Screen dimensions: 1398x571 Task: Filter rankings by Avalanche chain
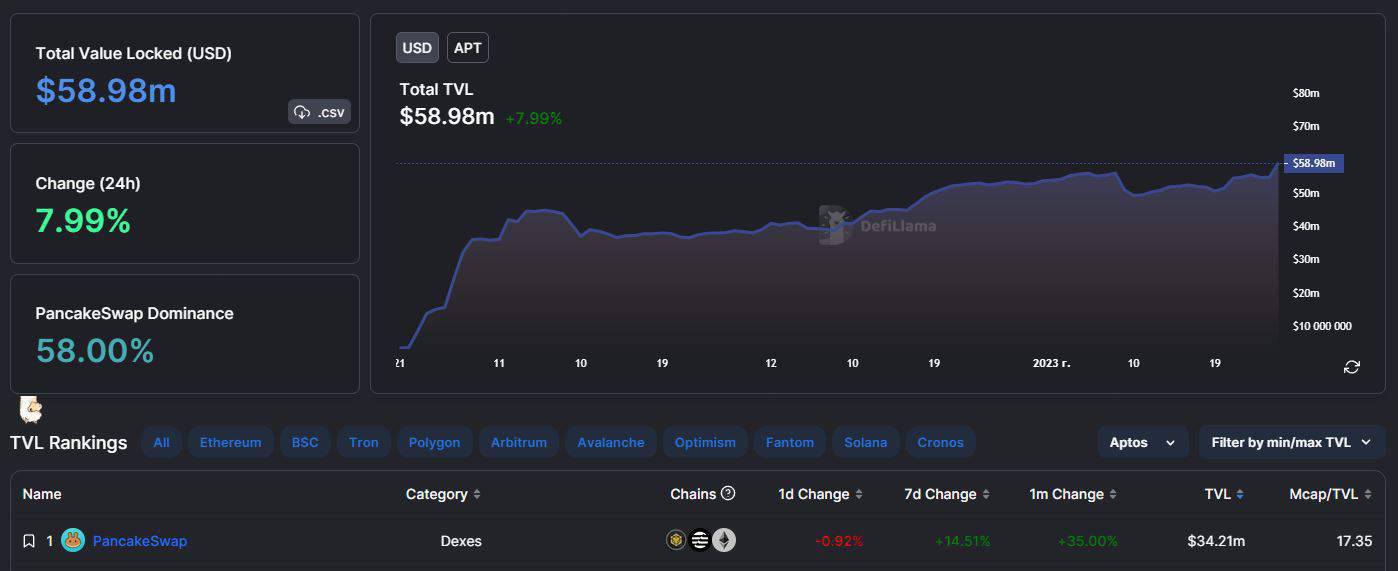coord(611,442)
